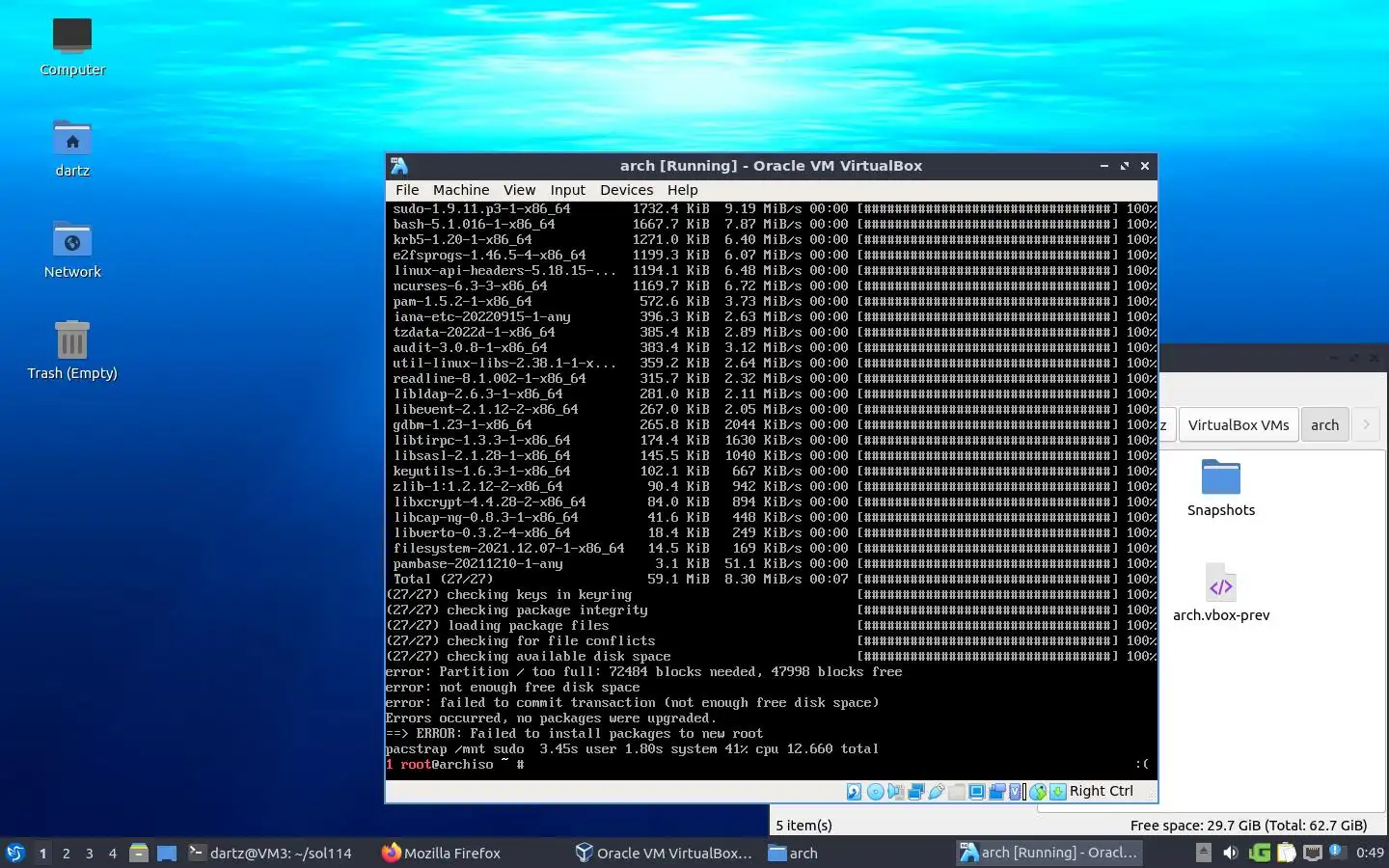
Task: Click the show desktop icon in taskbar
Action: point(167,853)
